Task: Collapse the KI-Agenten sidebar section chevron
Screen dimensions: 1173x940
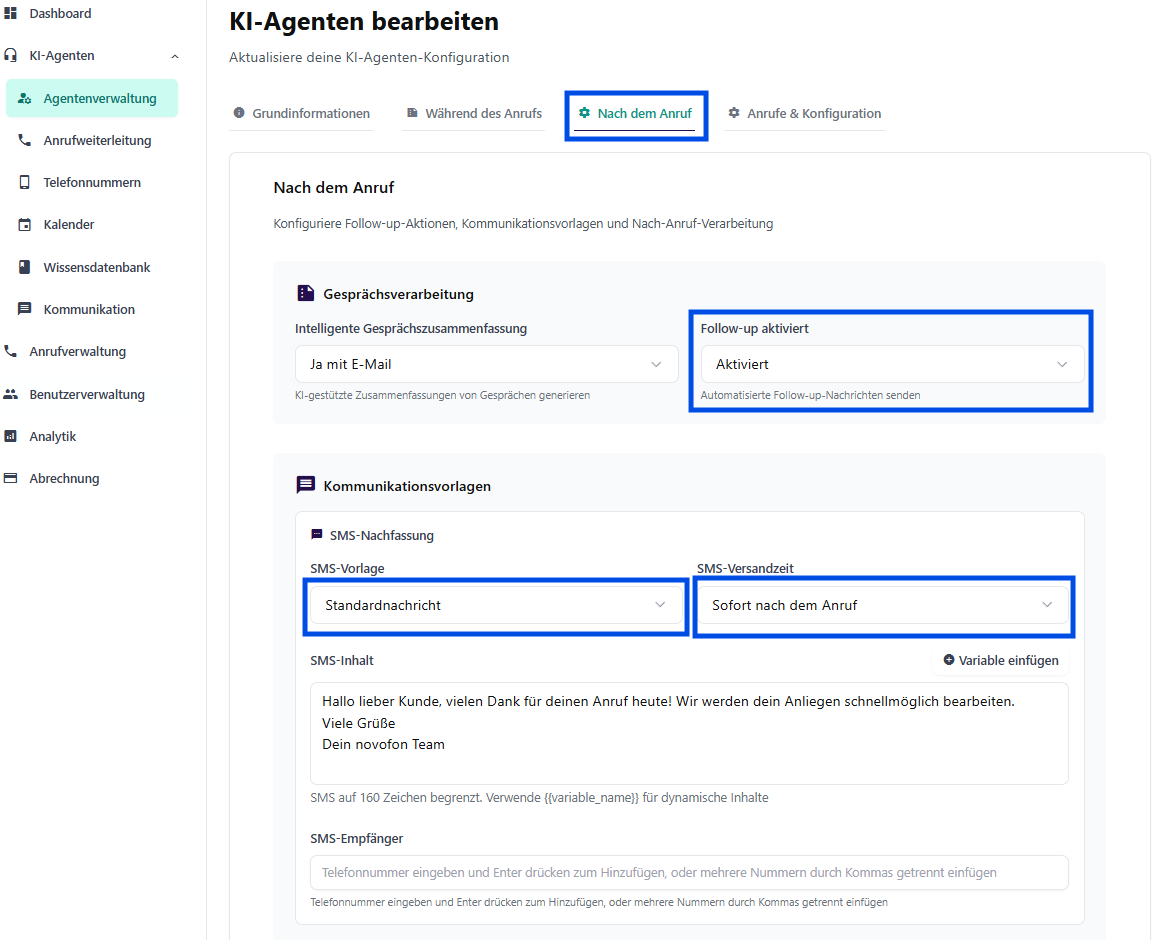Action: tap(175, 56)
